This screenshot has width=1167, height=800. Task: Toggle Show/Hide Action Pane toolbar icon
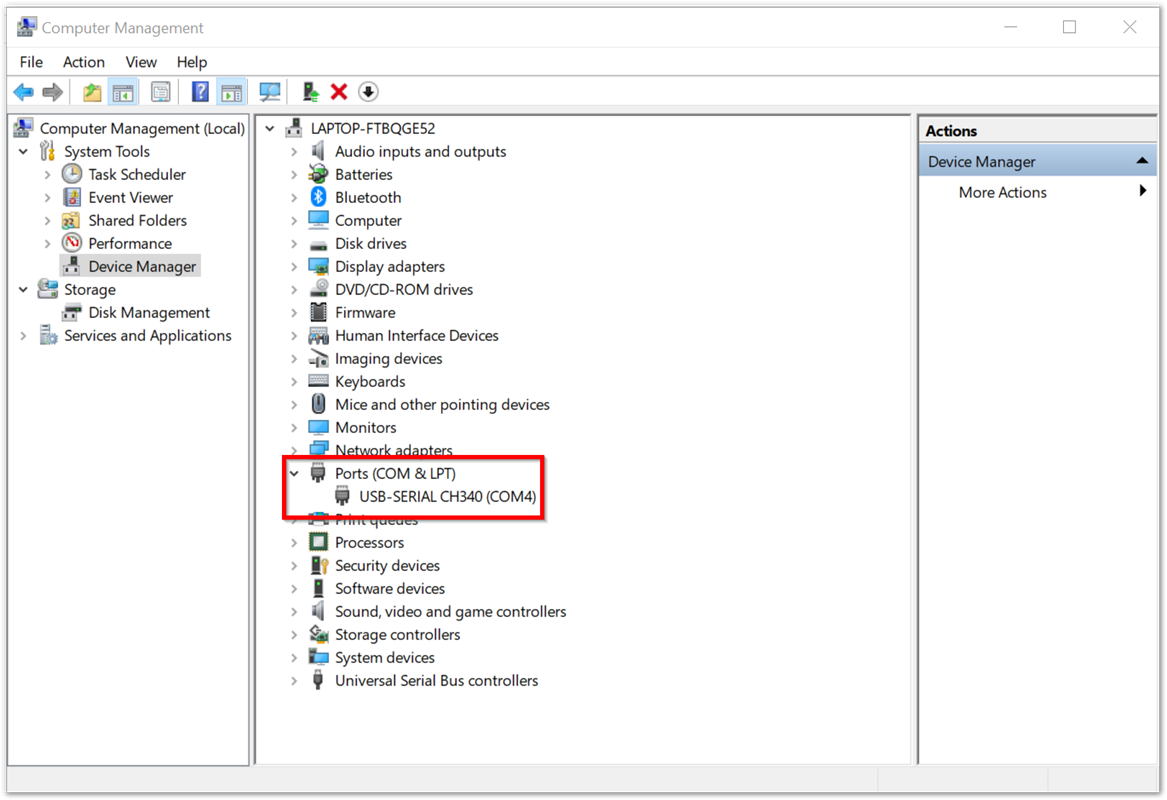tap(231, 92)
